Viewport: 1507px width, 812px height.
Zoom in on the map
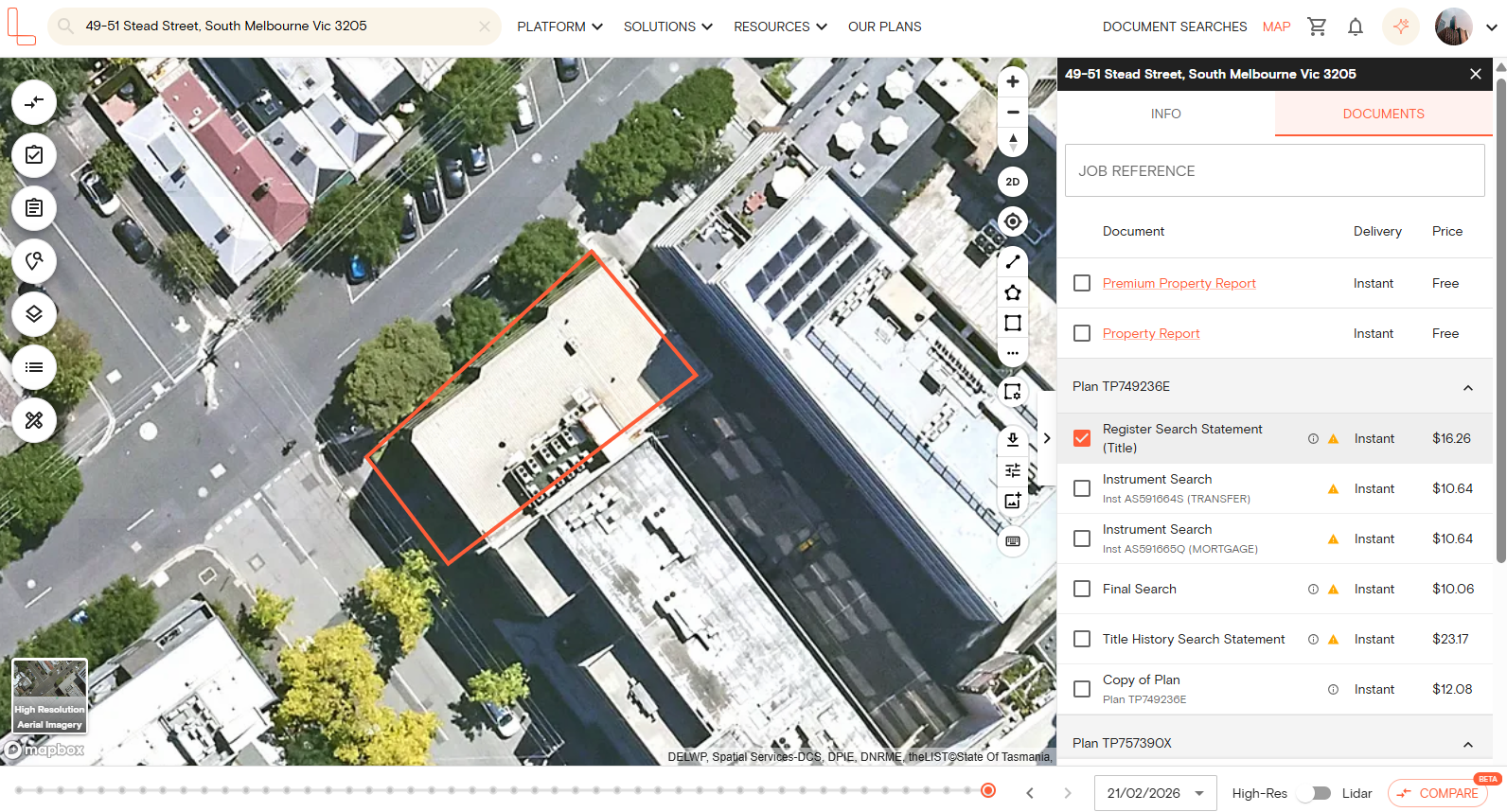point(1013,81)
